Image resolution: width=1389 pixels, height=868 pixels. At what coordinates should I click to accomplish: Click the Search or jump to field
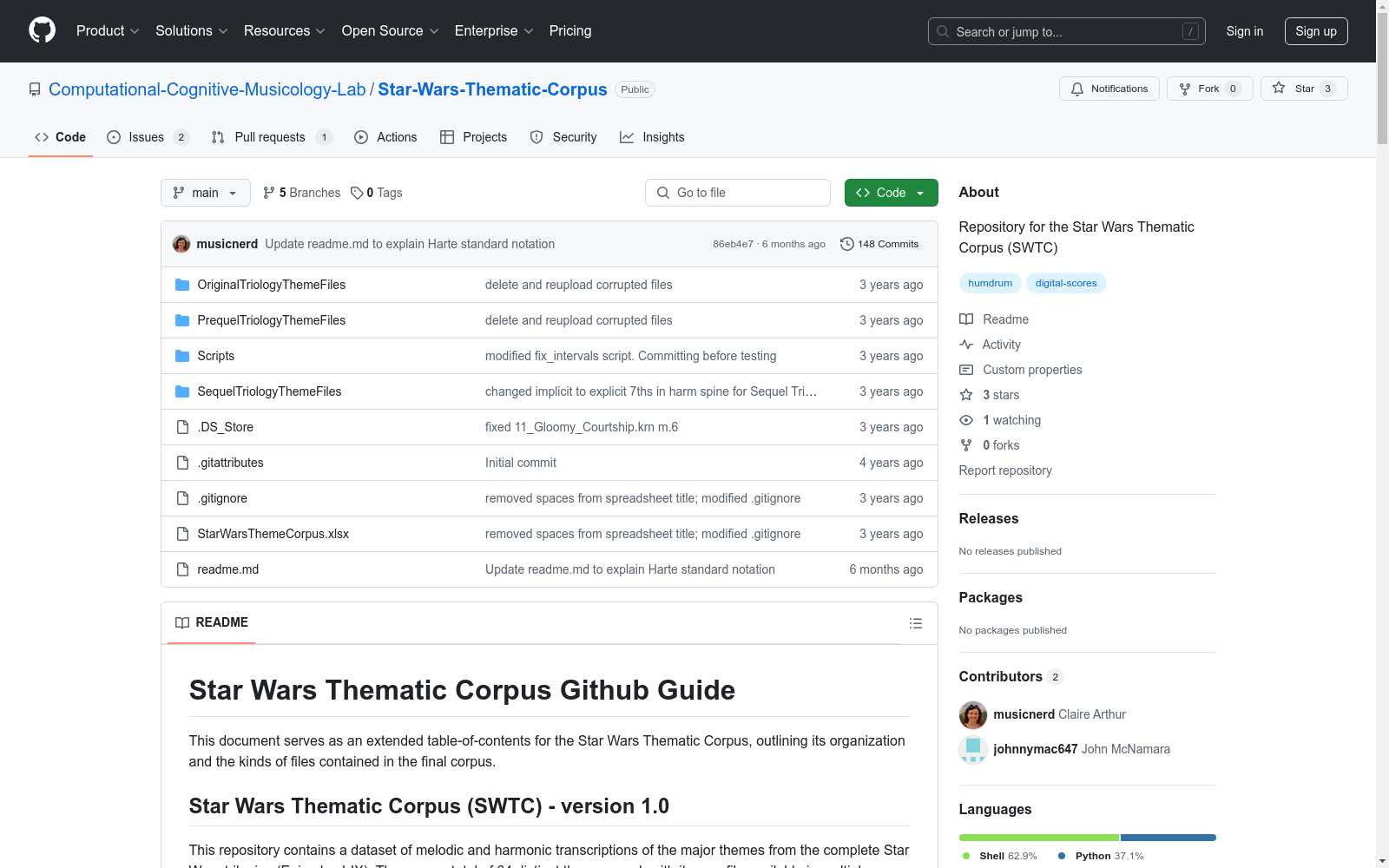pos(1067,31)
